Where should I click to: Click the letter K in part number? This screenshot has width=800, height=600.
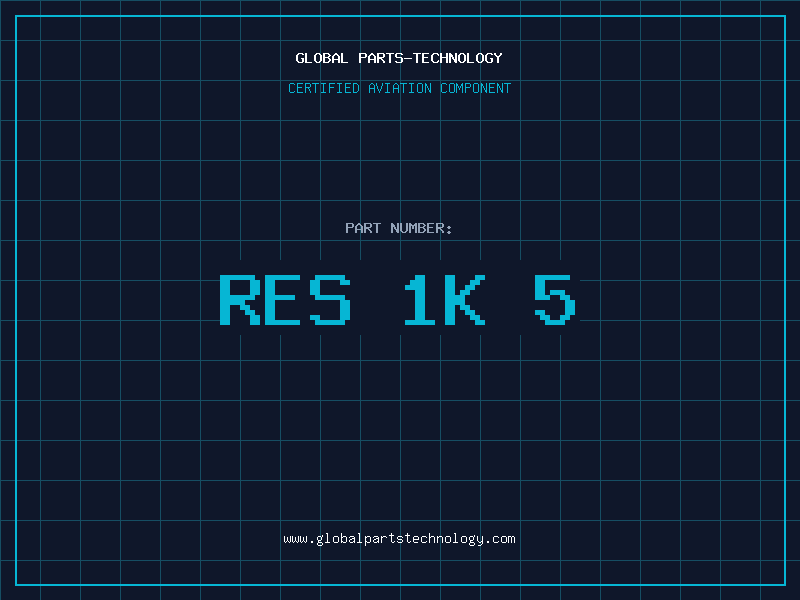click(x=465, y=300)
